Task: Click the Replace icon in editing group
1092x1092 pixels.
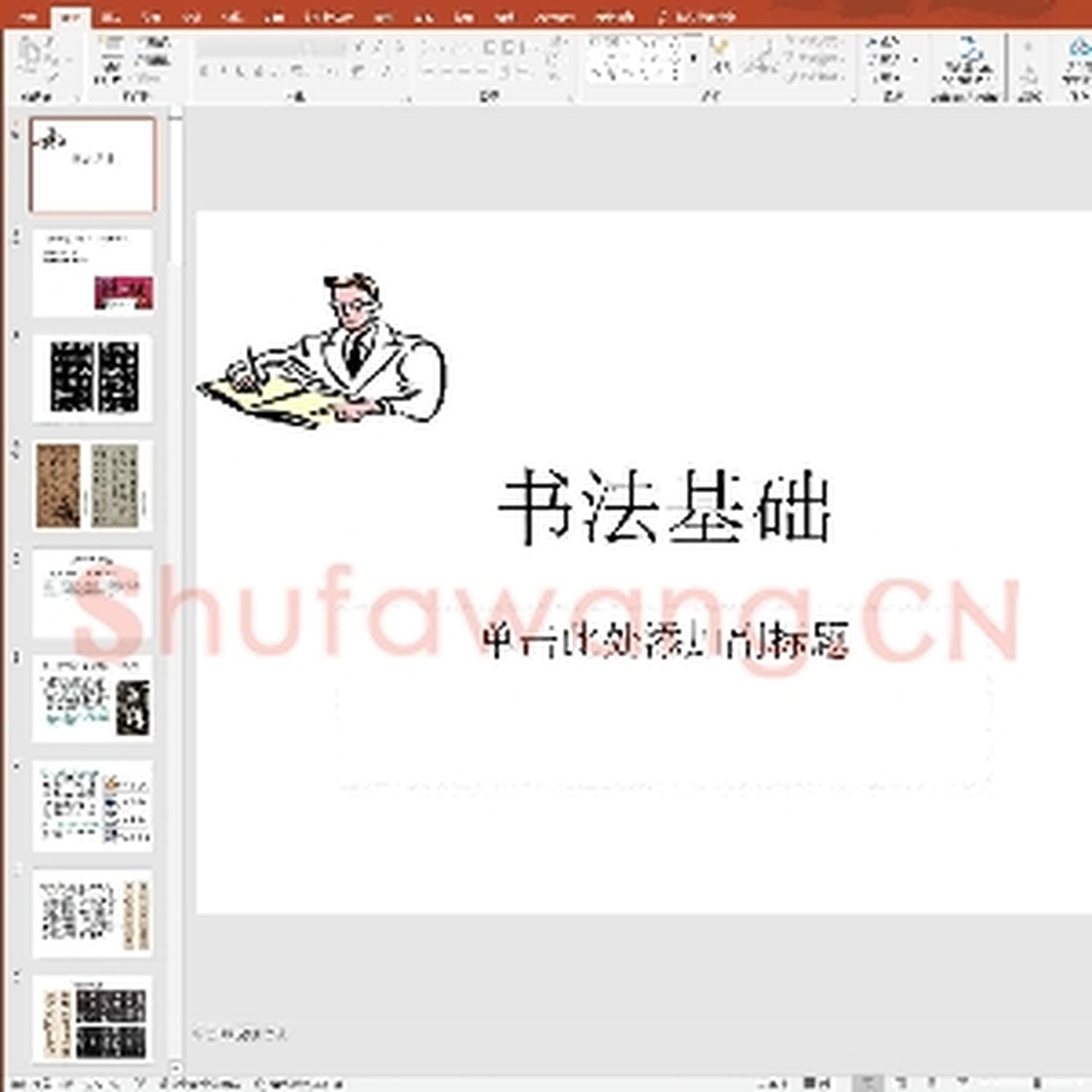Action: tap(885, 59)
